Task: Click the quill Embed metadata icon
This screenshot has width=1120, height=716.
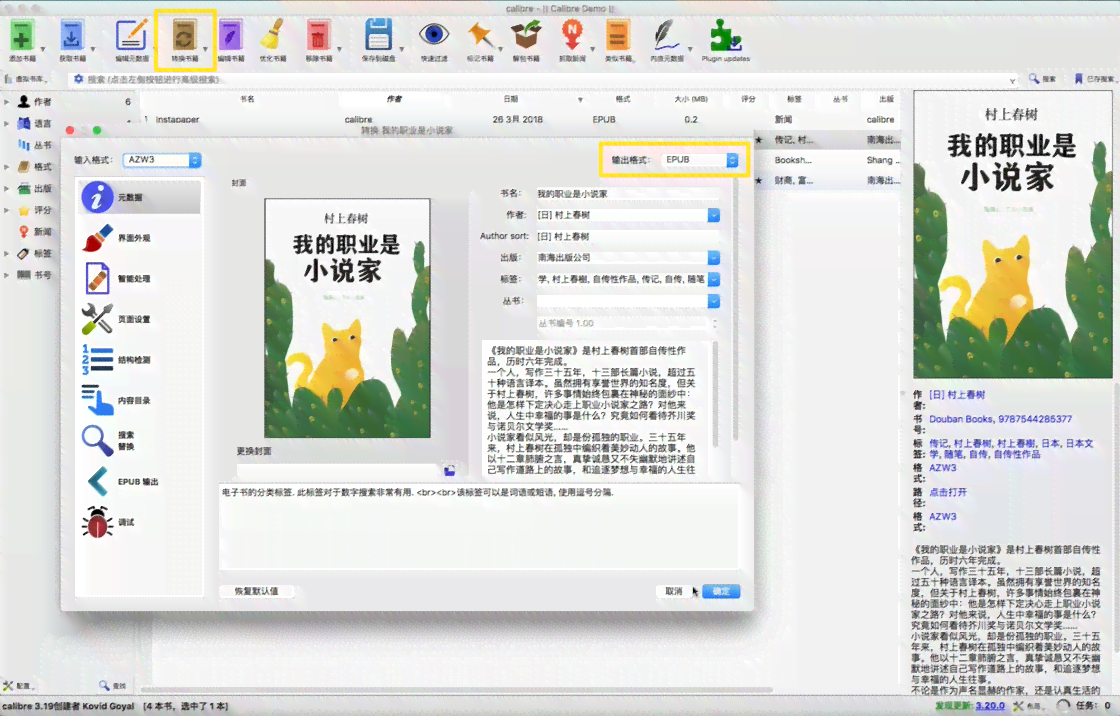Action: [666, 36]
